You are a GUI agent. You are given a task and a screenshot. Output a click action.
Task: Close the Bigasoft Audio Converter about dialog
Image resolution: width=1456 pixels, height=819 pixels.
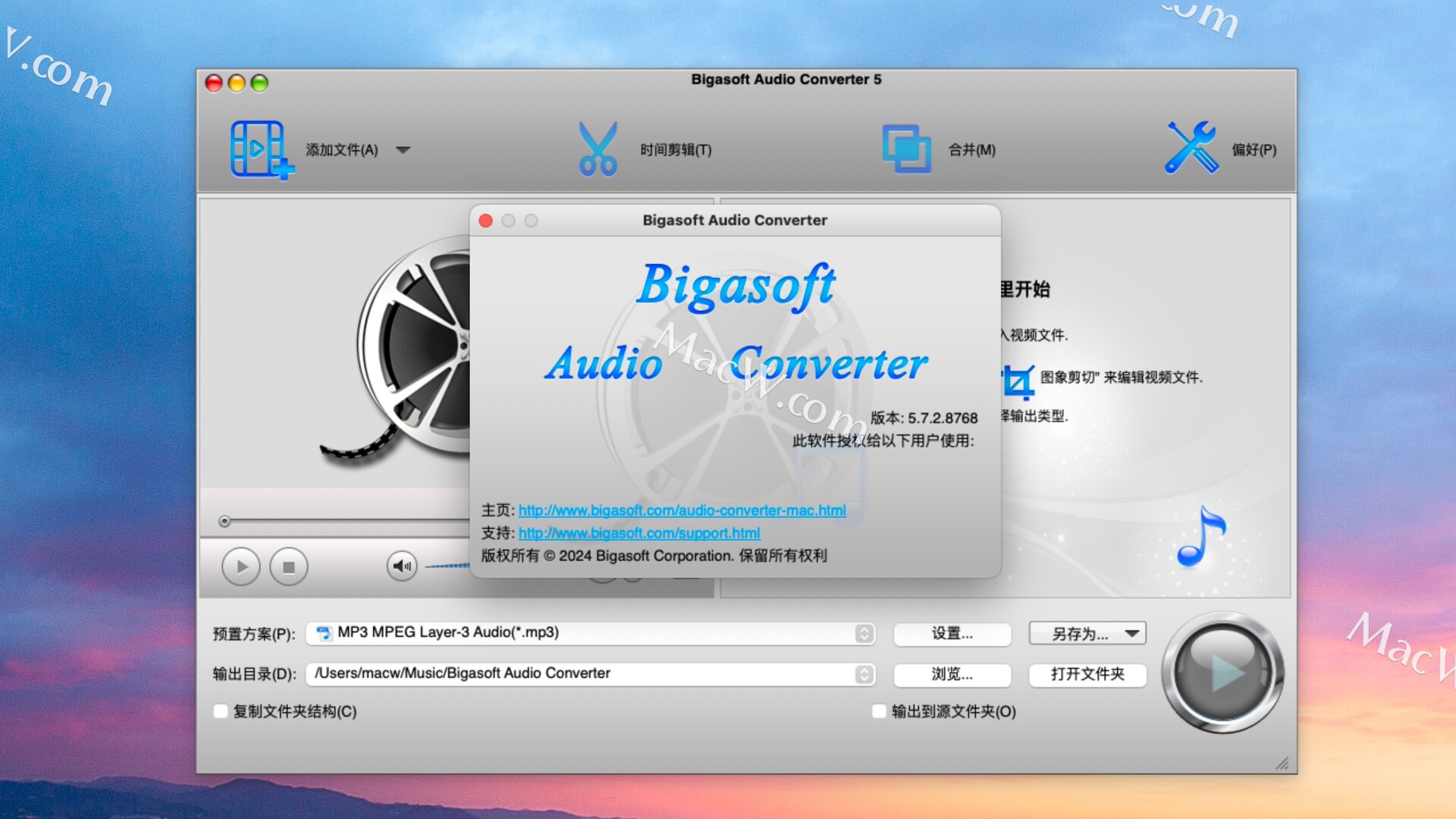[x=486, y=221]
